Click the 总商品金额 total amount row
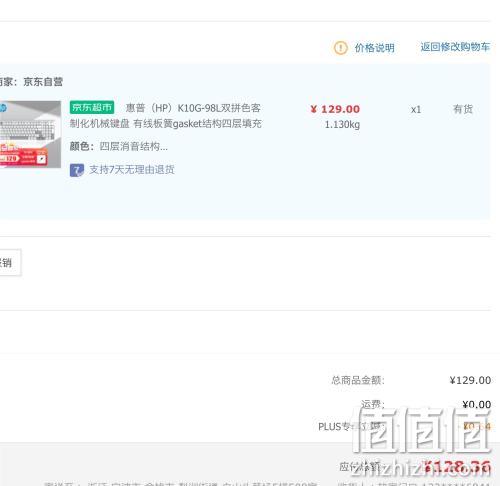This screenshot has width=500, height=486. click(x=411, y=380)
